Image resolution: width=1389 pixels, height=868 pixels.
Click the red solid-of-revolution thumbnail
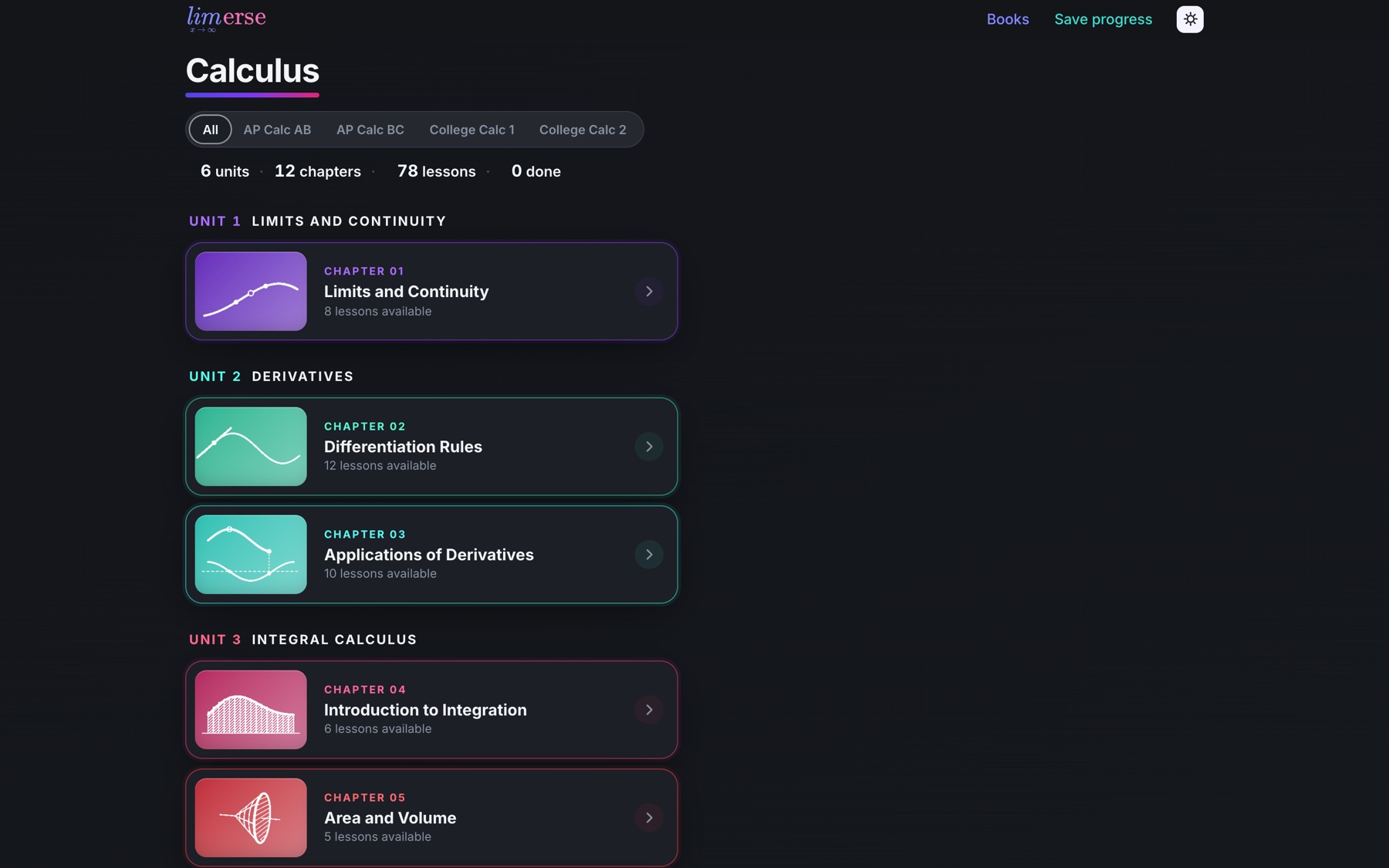point(251,818)
